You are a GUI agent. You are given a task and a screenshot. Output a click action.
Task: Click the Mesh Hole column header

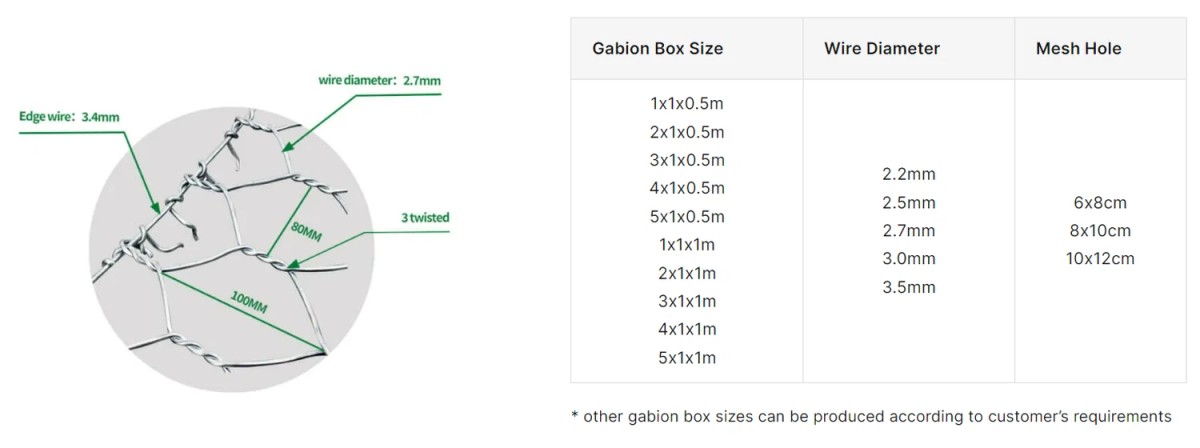point(1078,48)
